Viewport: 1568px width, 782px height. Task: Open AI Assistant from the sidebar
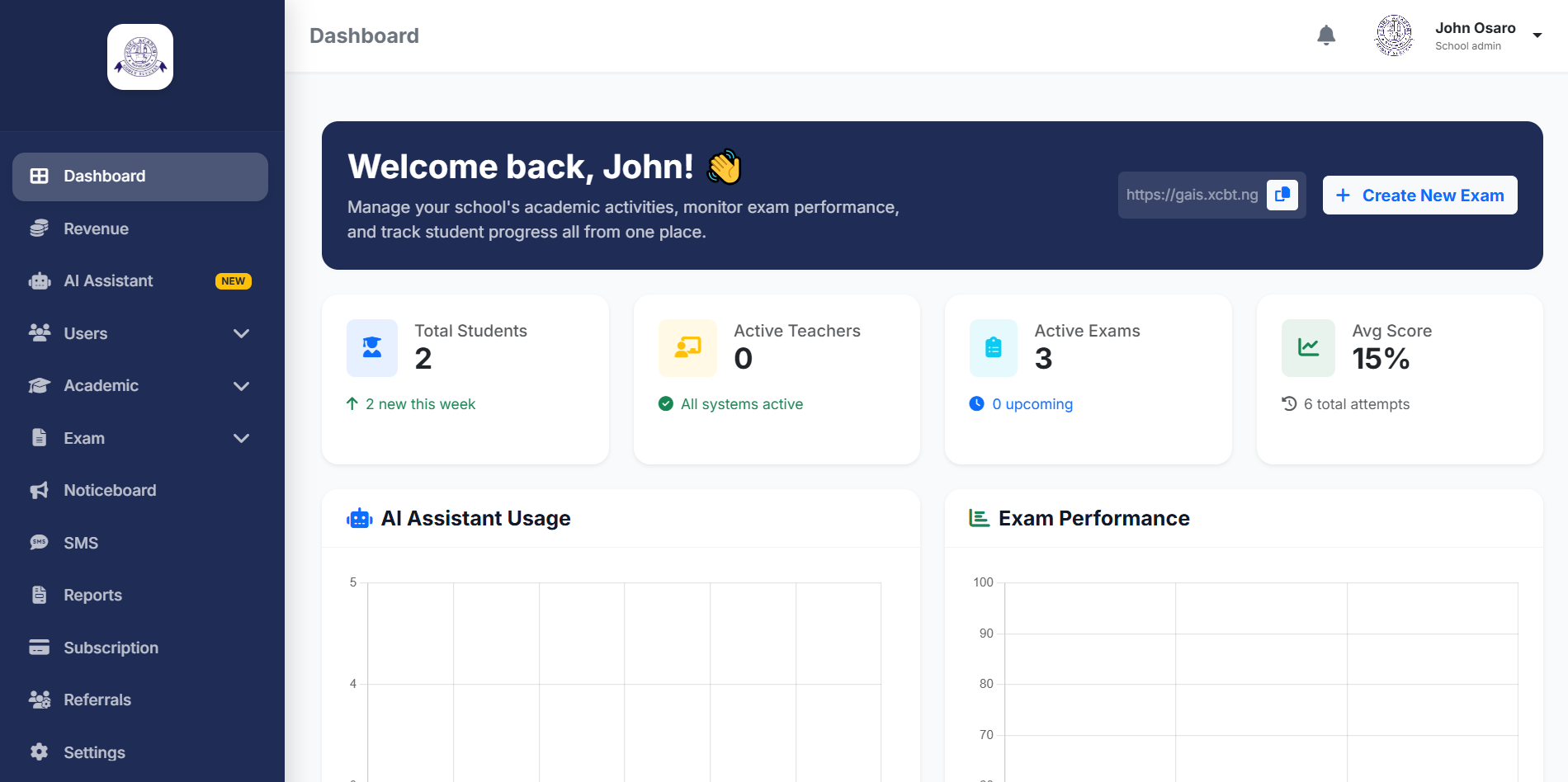click(140, 281)
